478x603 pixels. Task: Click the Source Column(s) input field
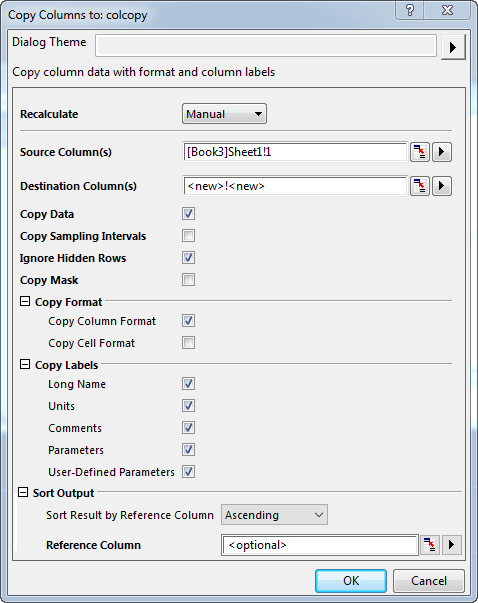tap(295, 152)
